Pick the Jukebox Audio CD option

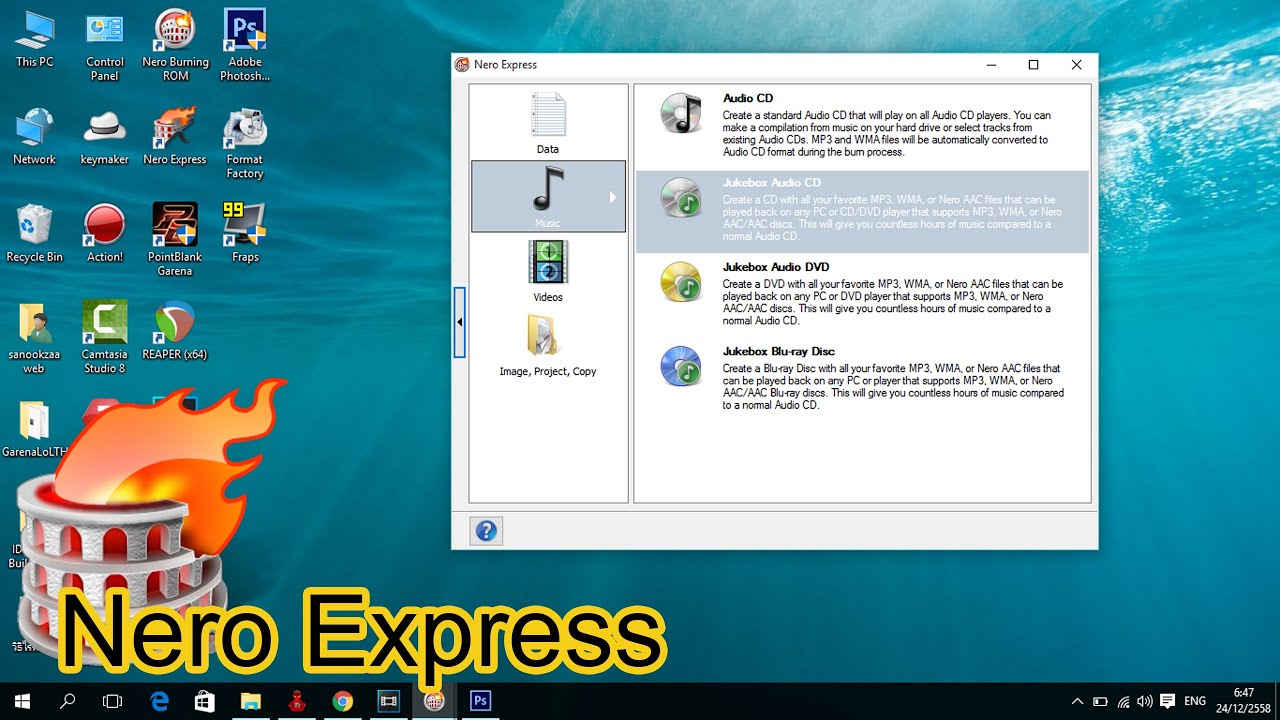point(862,211)
